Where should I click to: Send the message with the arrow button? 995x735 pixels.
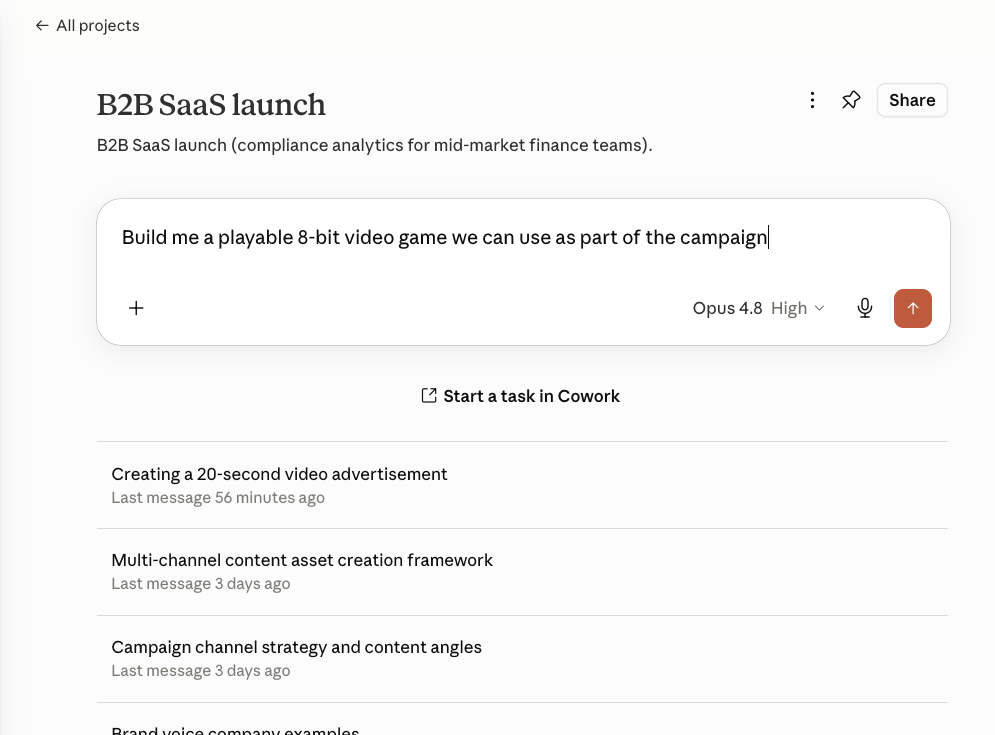913,308
